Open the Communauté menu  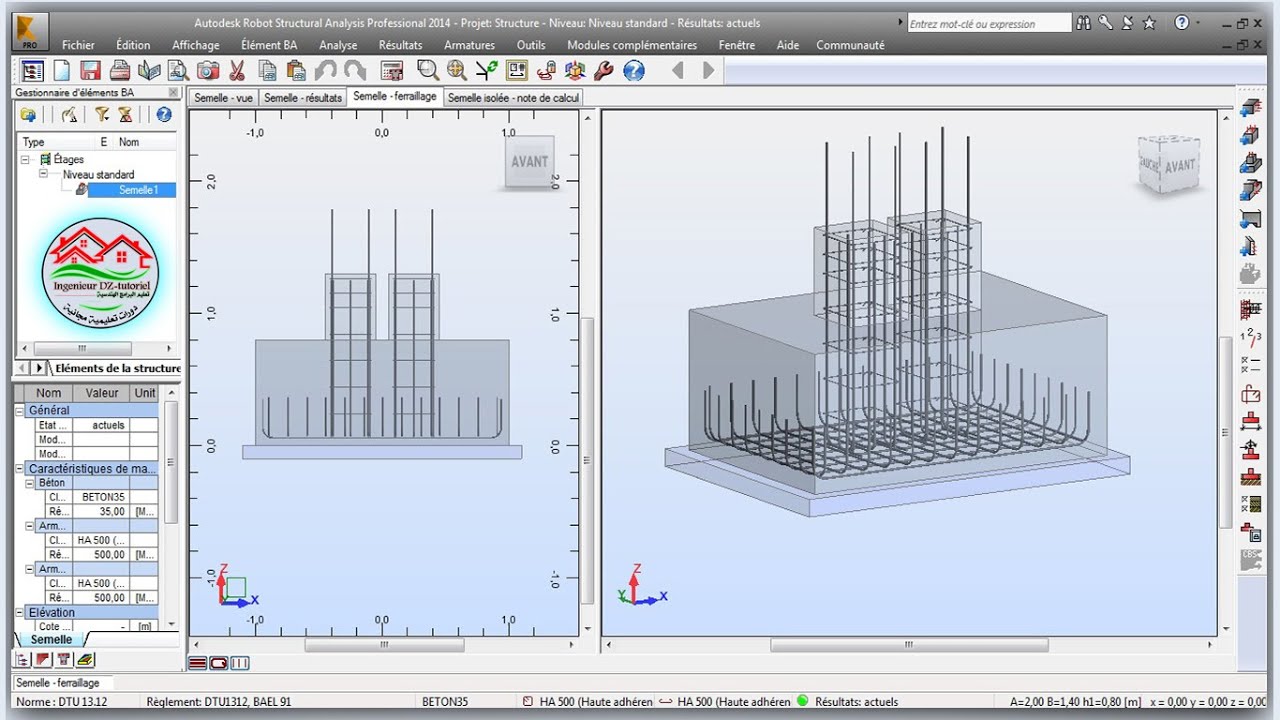point(850,45)
